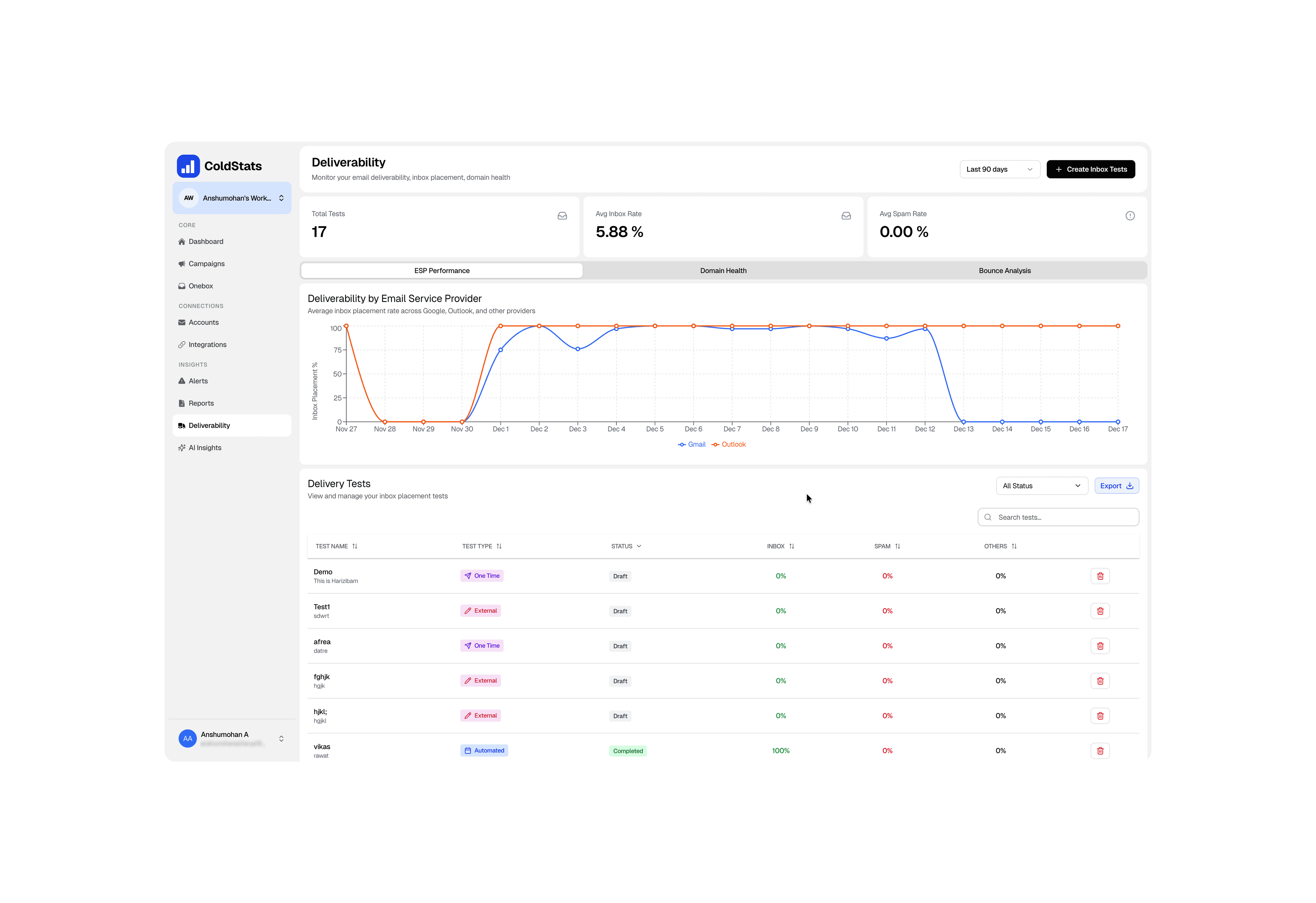Open Campaigns via its megaphone icon
This screenshot has height=903, width=1316.
(x=182, y=264)
